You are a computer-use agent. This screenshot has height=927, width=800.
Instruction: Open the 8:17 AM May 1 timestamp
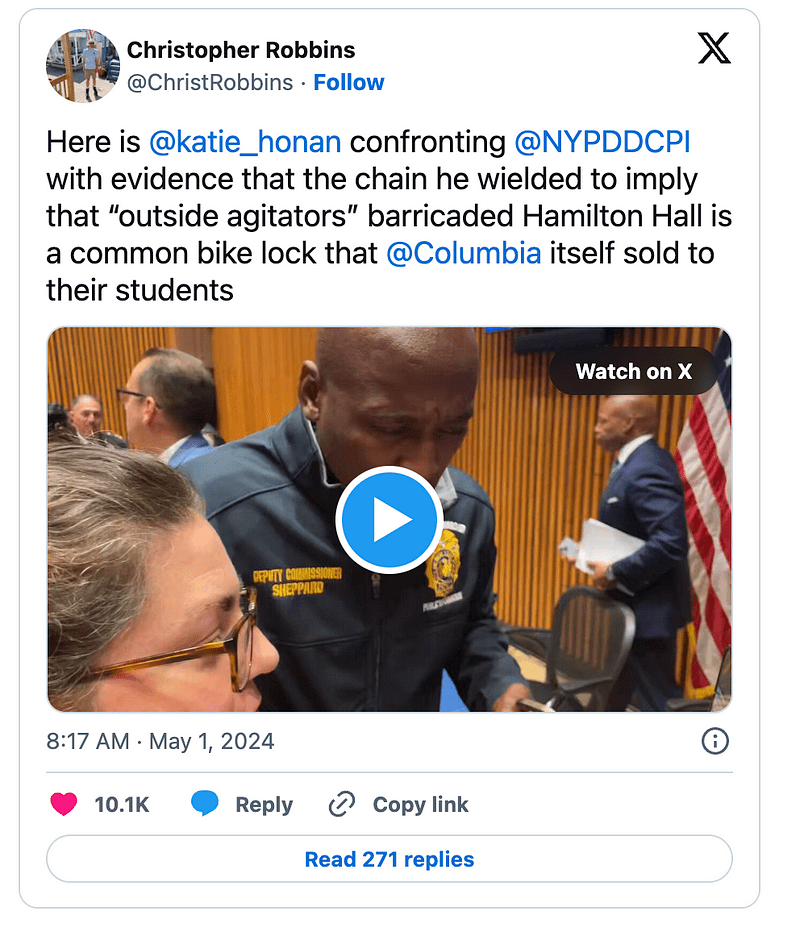160,741
